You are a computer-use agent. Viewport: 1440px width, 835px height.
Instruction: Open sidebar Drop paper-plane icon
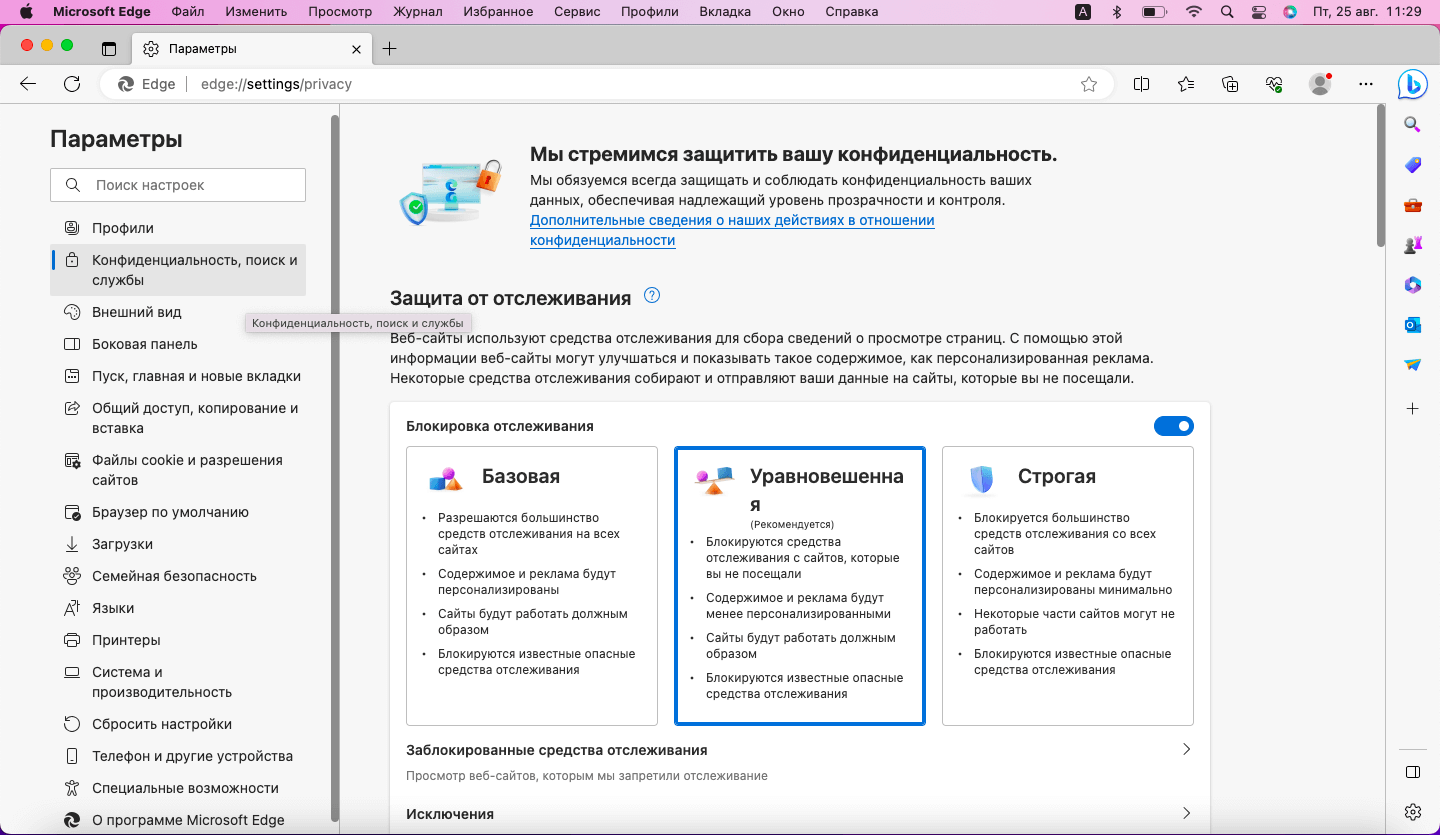click(x=1412, y=365)
